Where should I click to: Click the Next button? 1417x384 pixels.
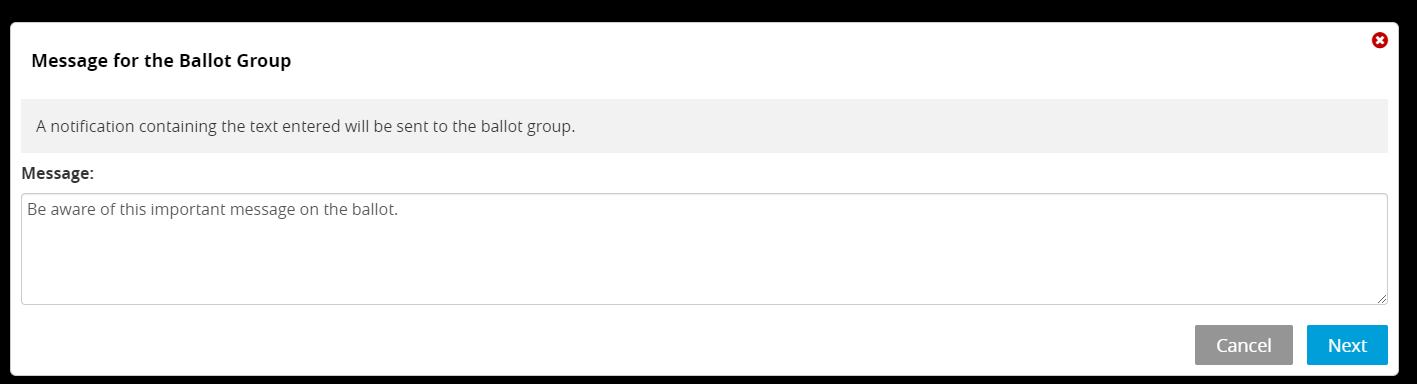click(x=1347, y=345)
